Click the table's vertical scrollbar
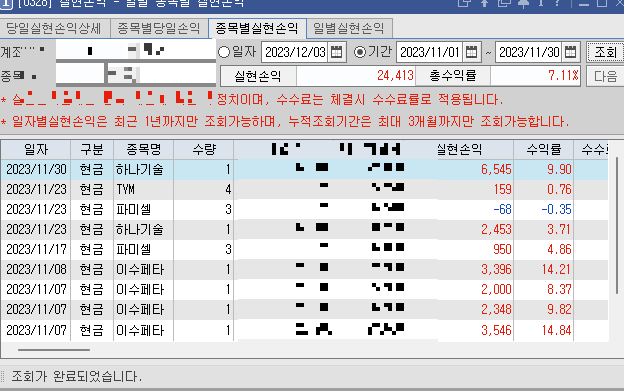 tap(617, 225)
